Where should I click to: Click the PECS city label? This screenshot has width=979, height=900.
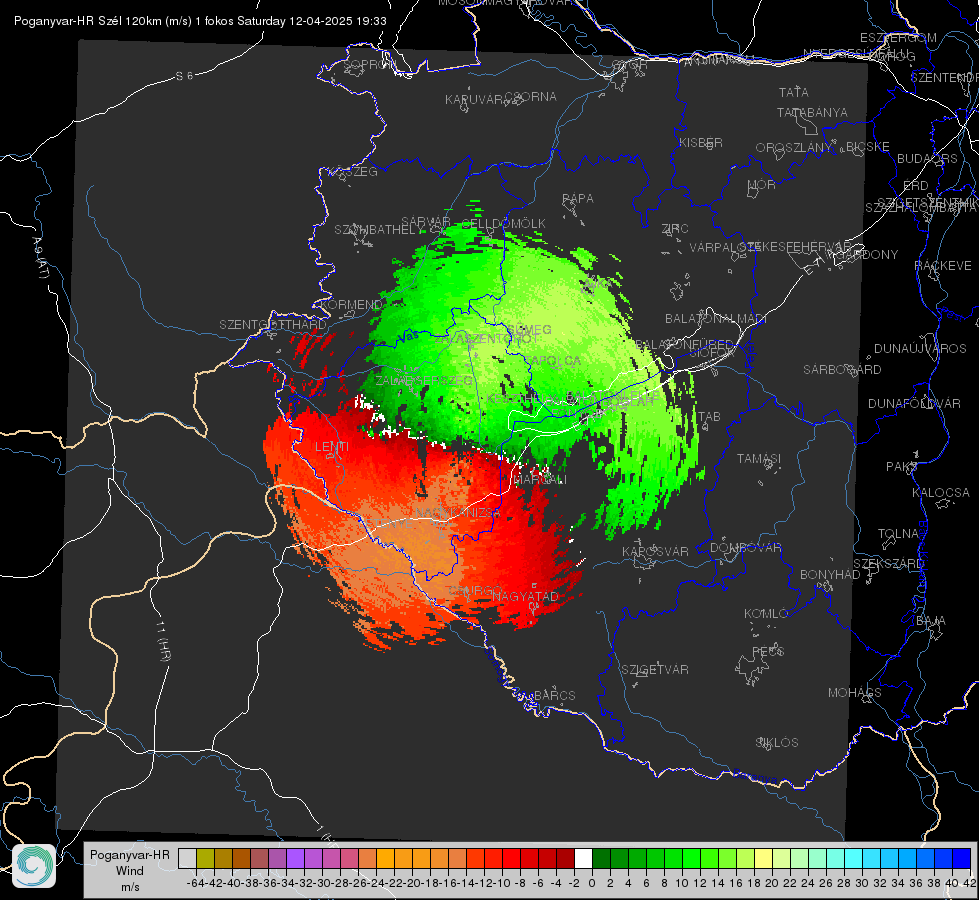click(767, 651)
